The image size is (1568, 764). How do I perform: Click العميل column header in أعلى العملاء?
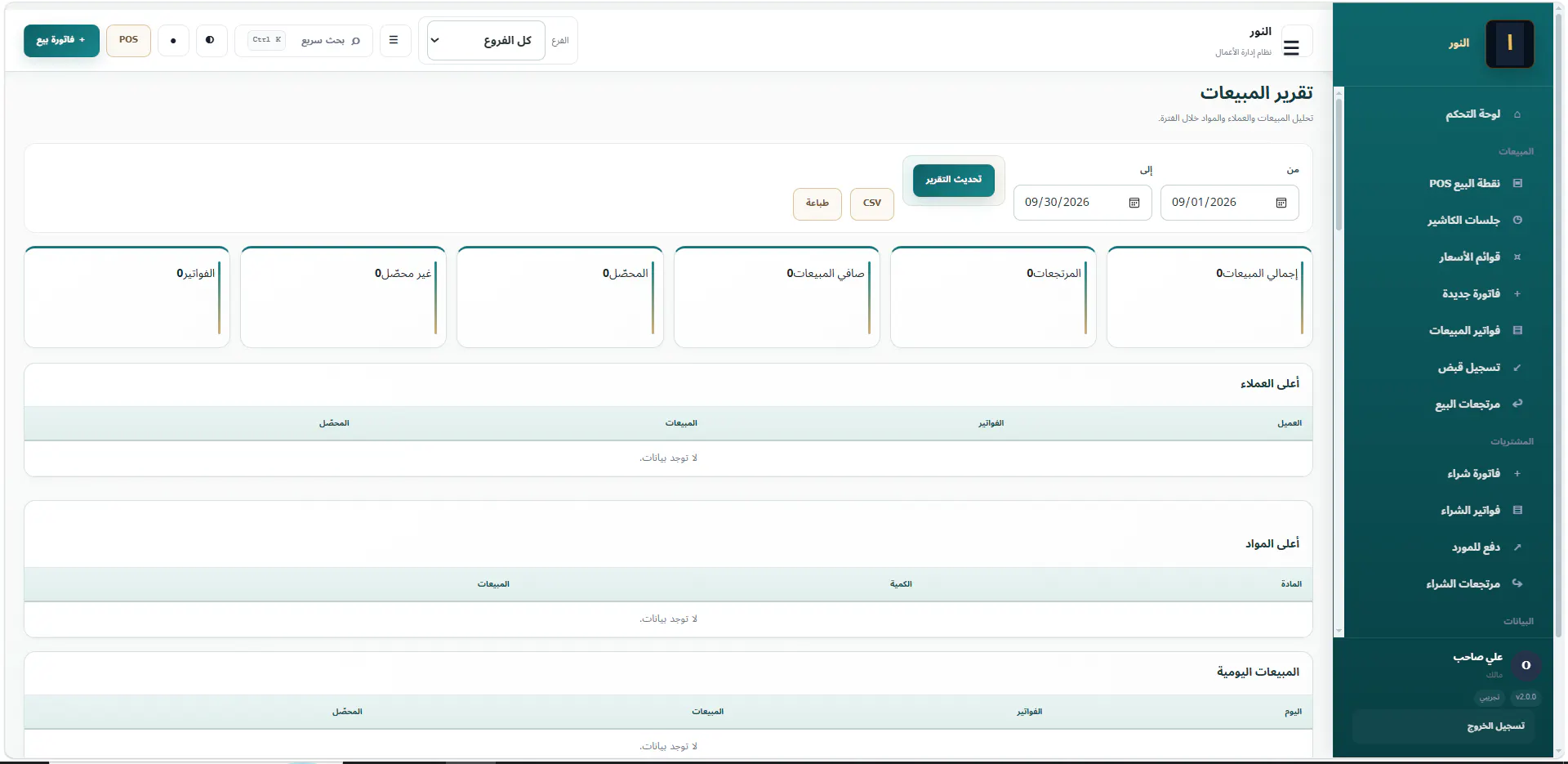click(1290, 423)
